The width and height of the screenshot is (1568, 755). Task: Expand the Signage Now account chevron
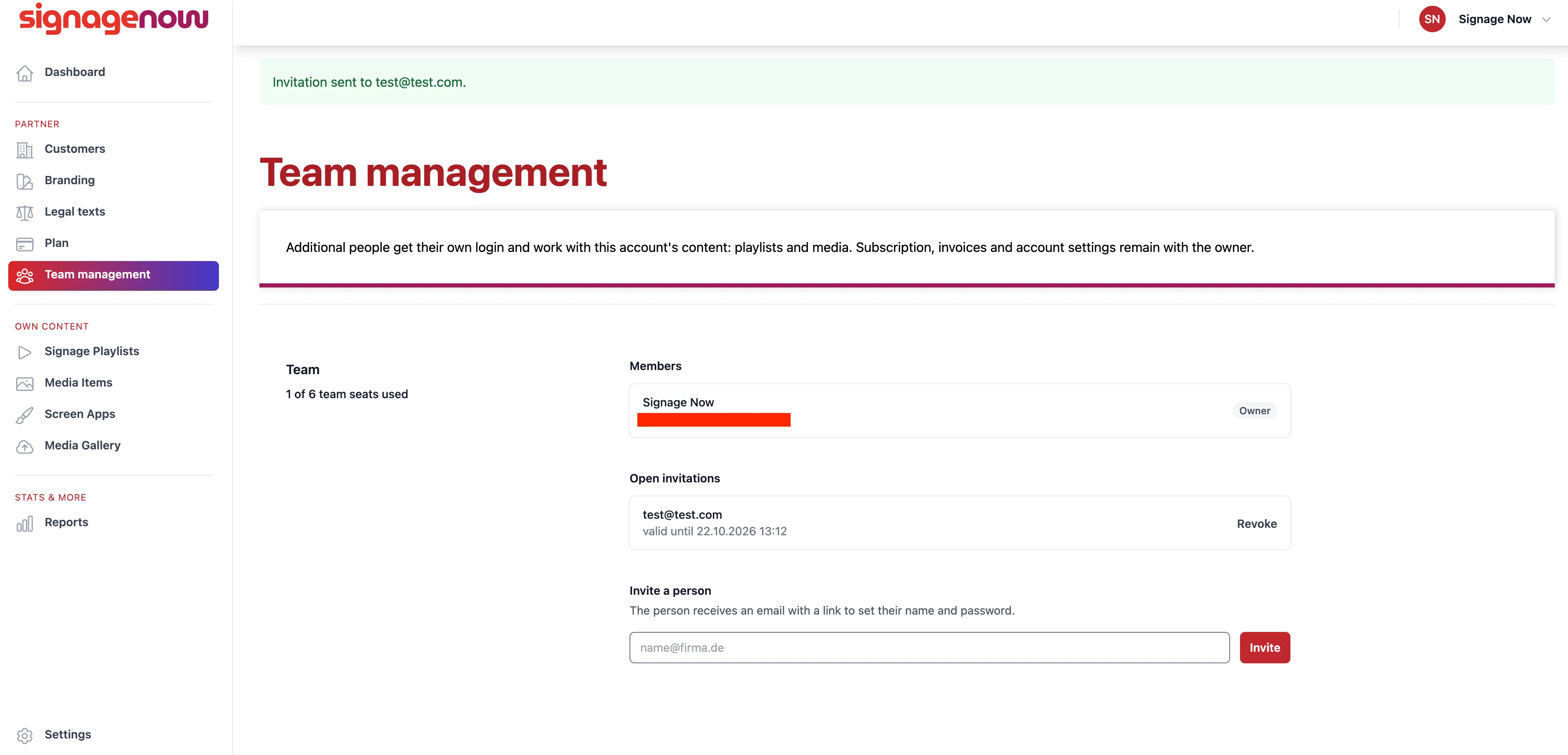[1546, 19]
